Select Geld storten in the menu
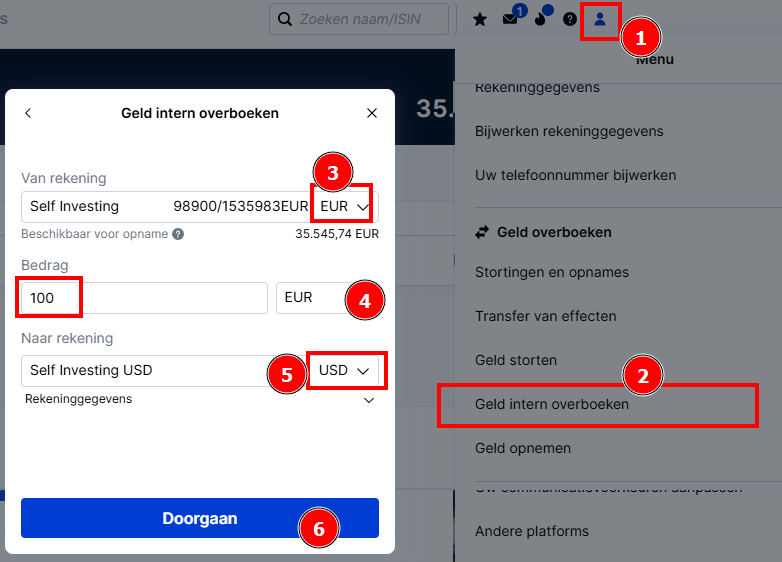This screenshot has width=782, height=562. coord(516,360)
